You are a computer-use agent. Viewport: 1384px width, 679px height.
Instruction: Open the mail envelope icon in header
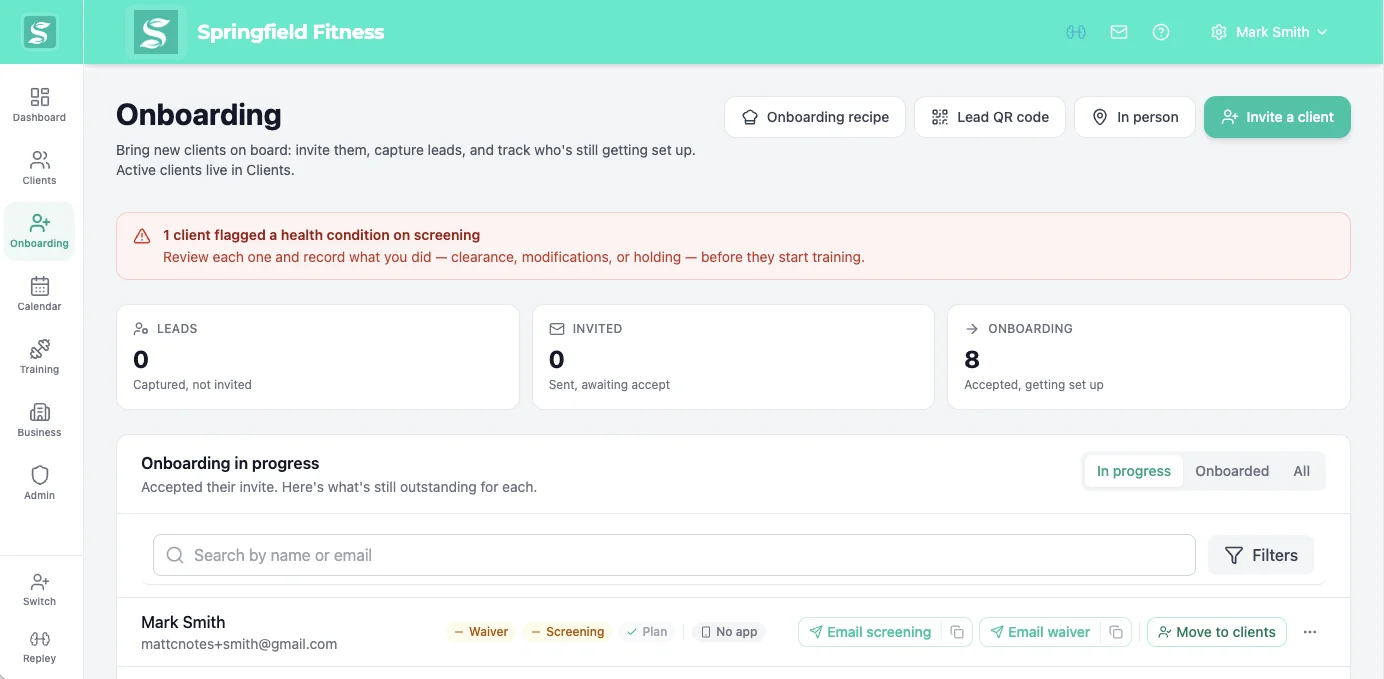(x=1119, y=32)
